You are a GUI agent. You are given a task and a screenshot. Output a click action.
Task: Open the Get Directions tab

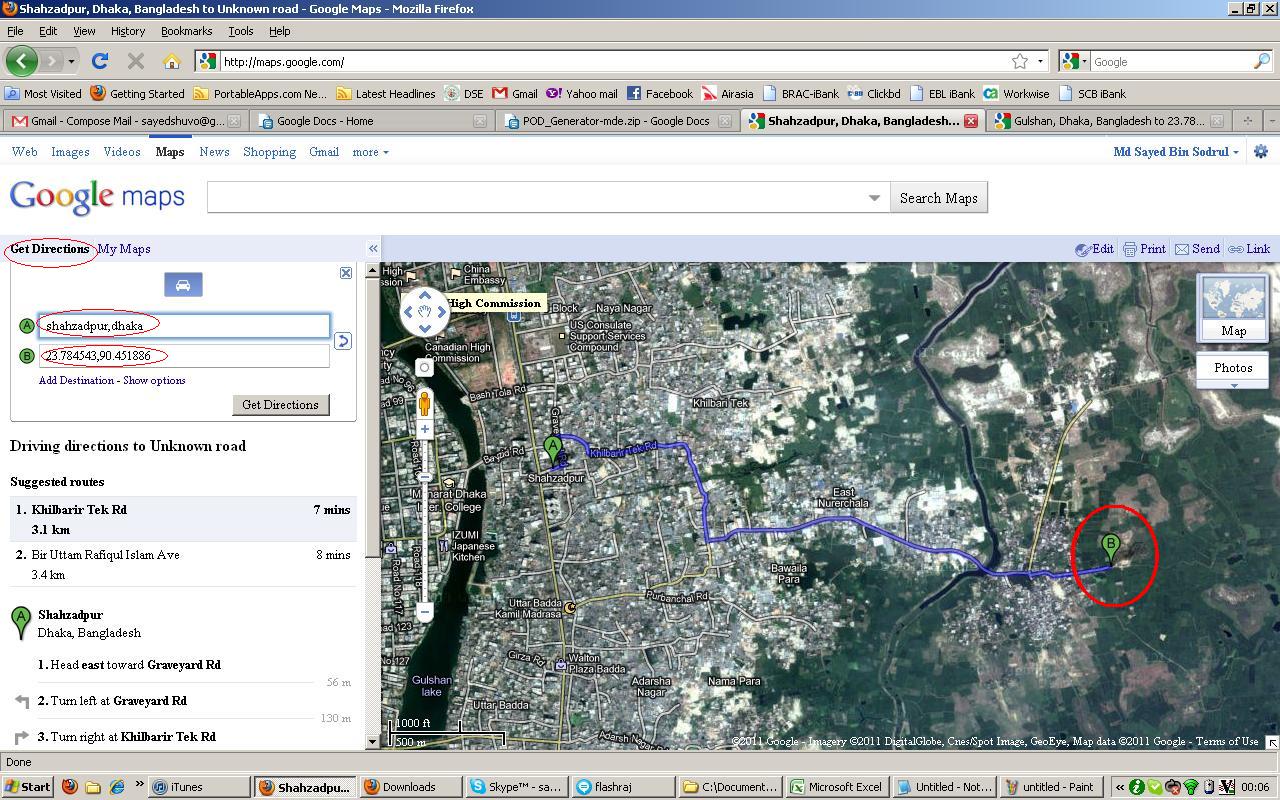point(50,249)
